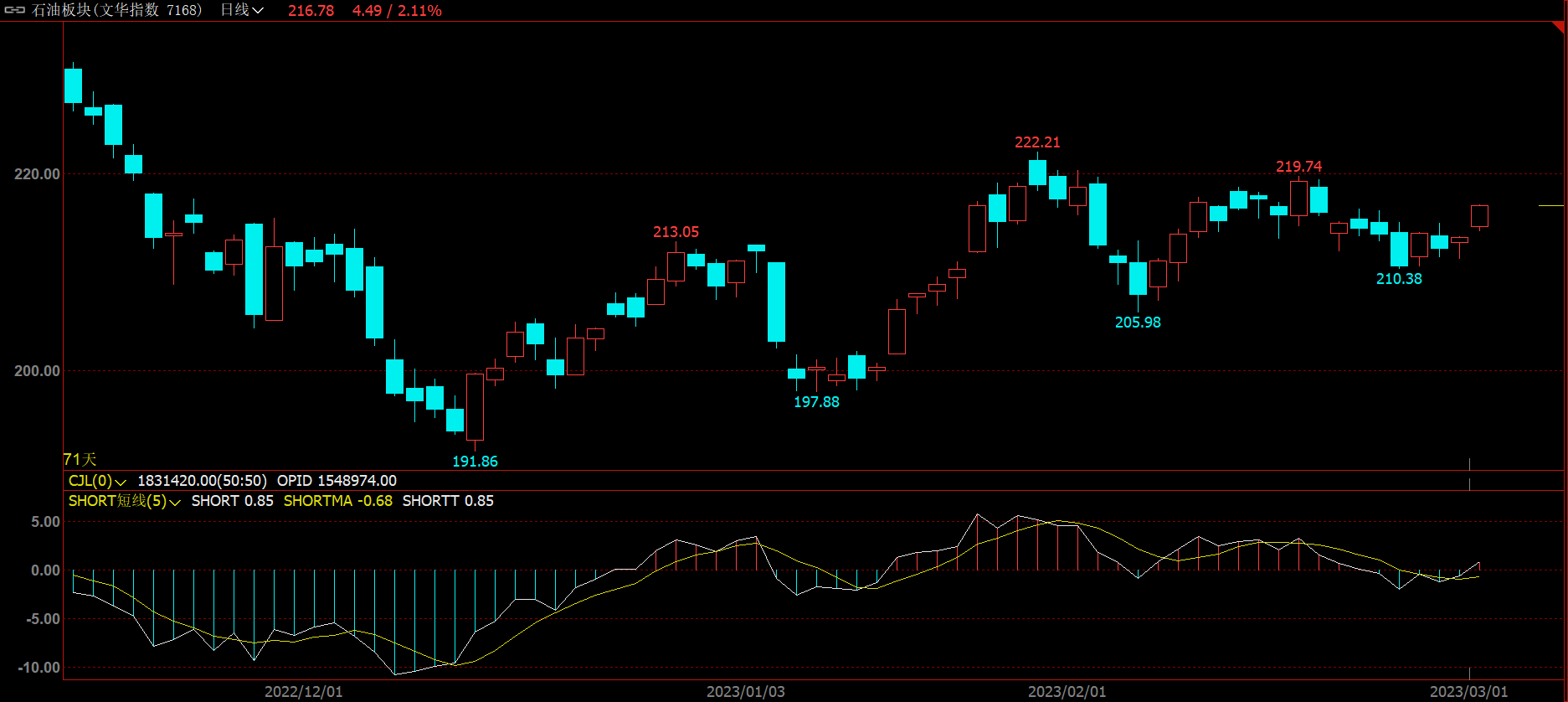Click the last price 216.78
This screenshot has width=1568, height=702.
(x=311, y=11)
